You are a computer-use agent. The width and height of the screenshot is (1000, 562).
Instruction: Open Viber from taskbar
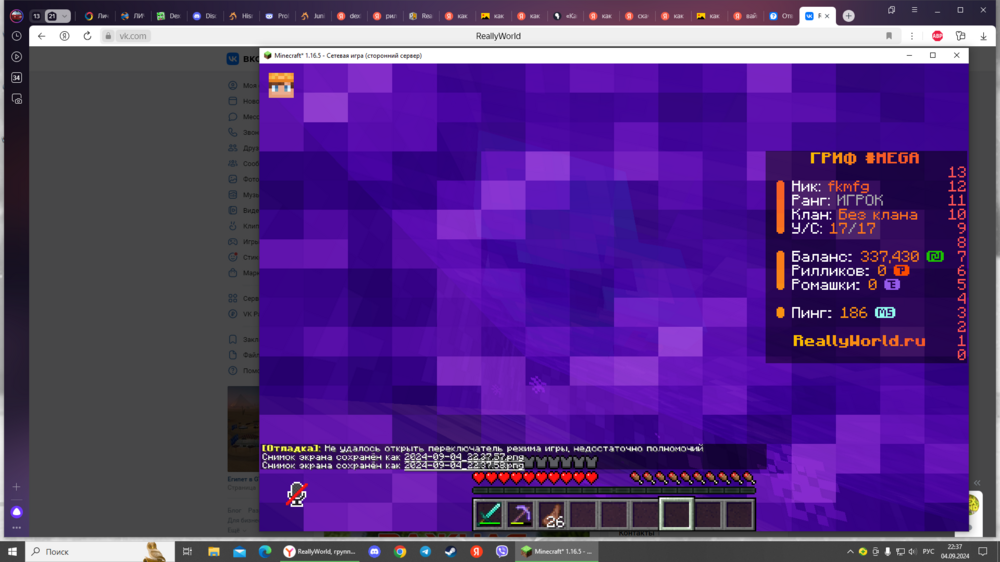click(502, 551)
